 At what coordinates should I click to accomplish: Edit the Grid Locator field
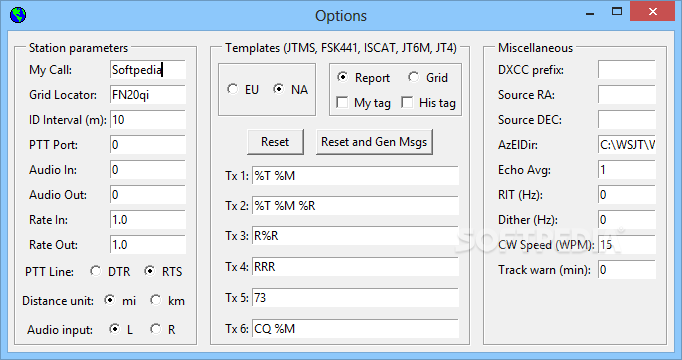tap(148, 95)
